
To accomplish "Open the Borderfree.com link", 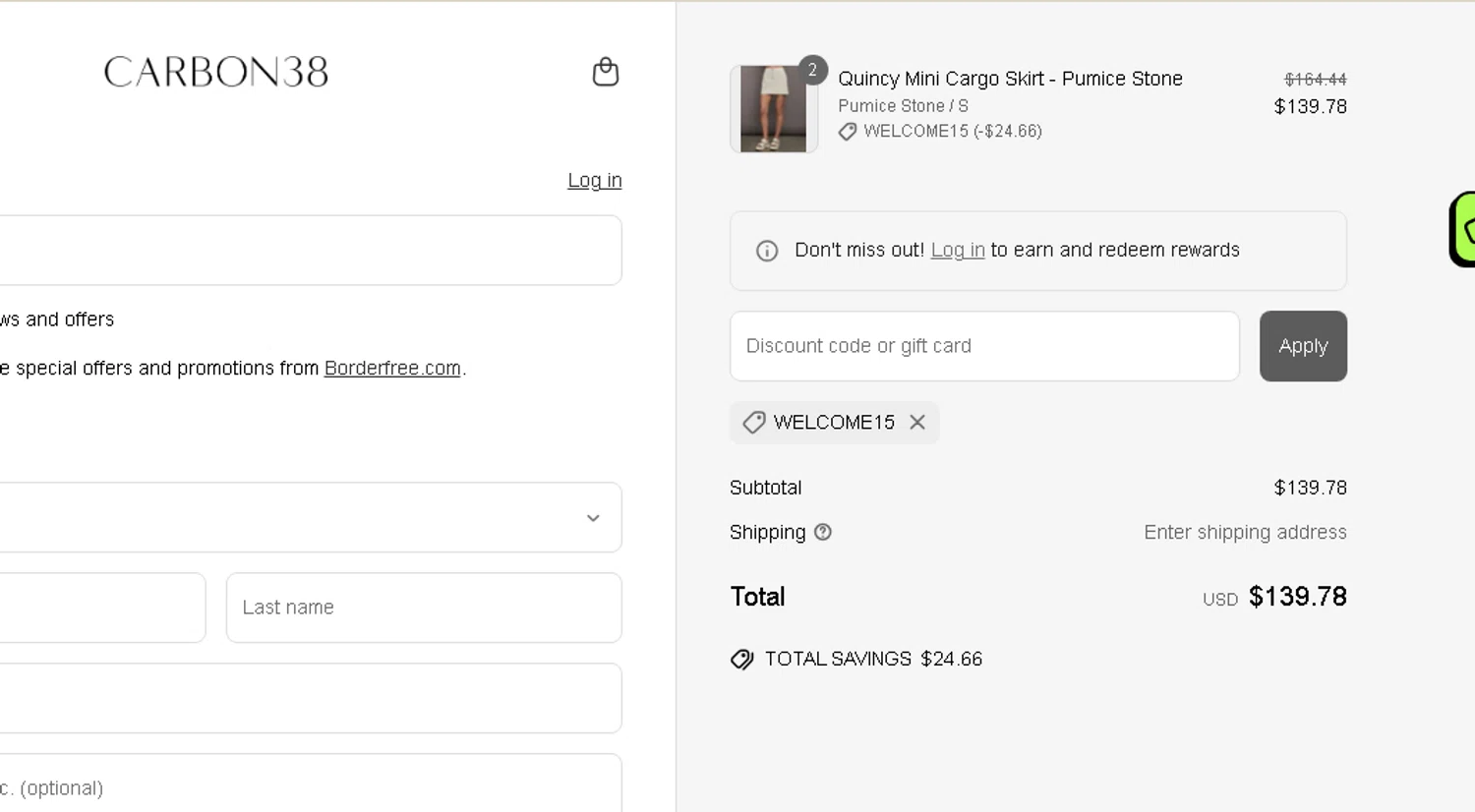I will pyautogui.click(x=392, y=368).
